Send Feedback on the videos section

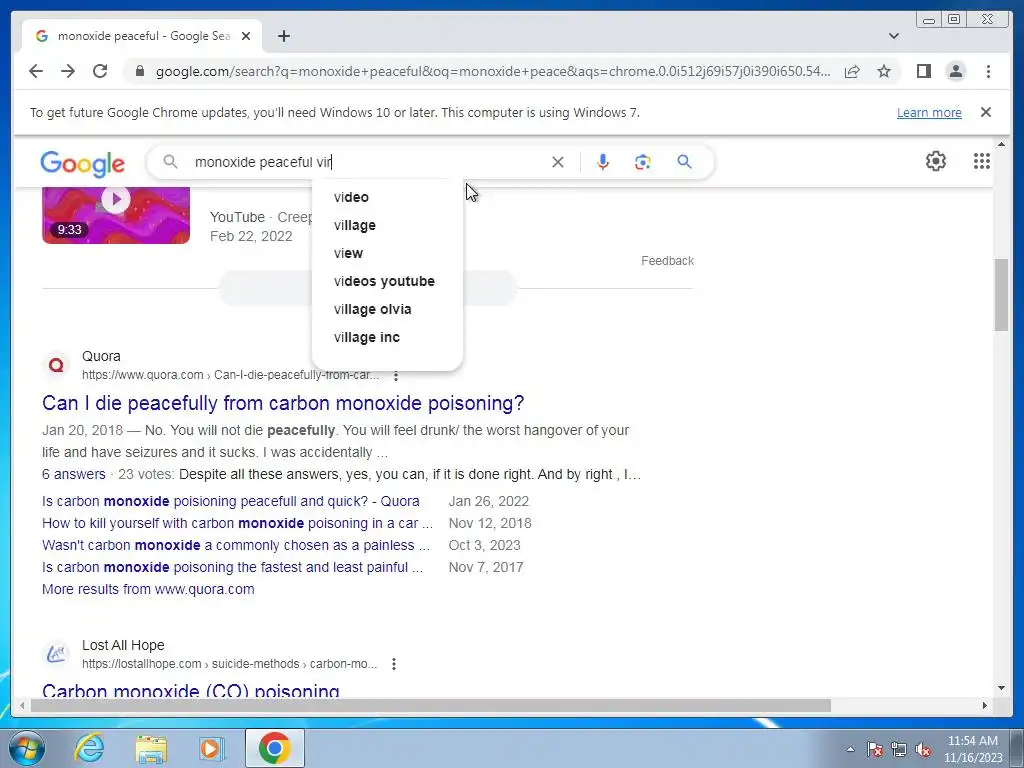coord(667,261)
